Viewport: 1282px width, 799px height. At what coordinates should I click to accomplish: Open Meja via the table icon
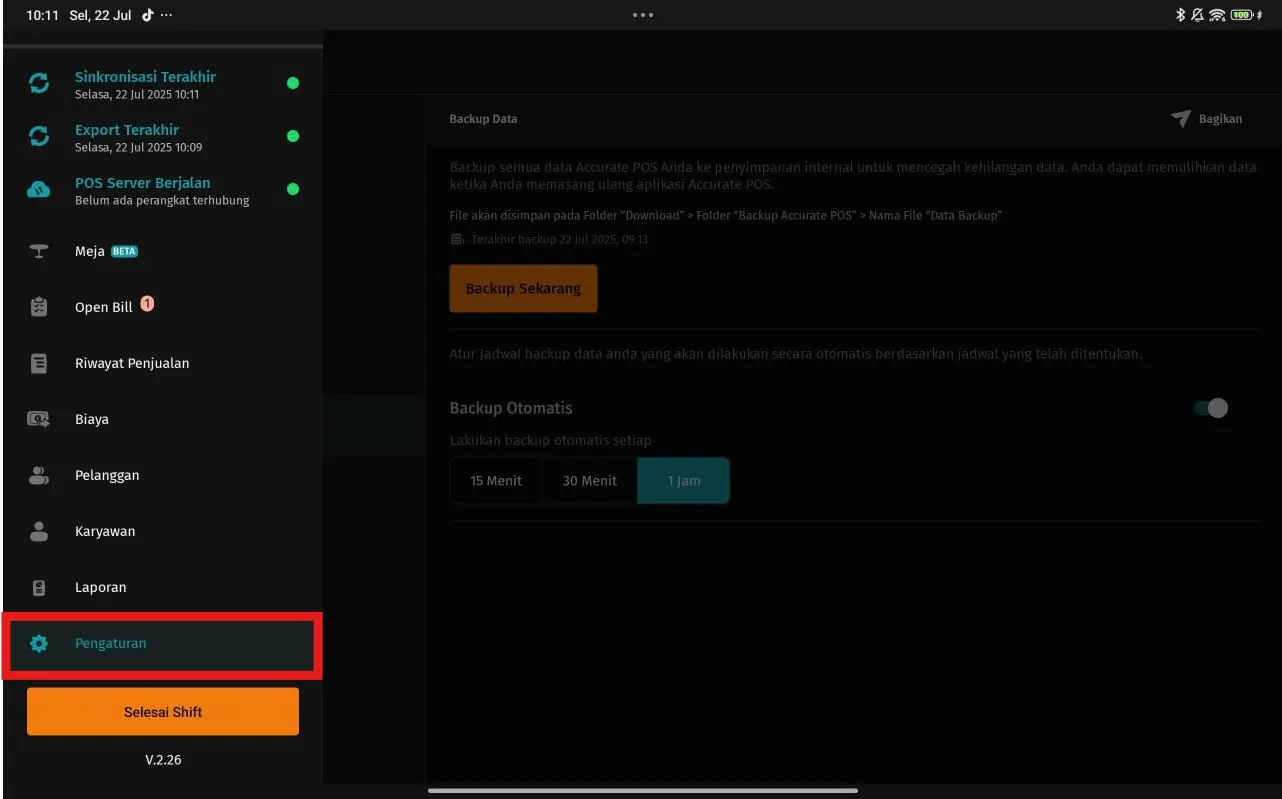[x=39, y=251]
